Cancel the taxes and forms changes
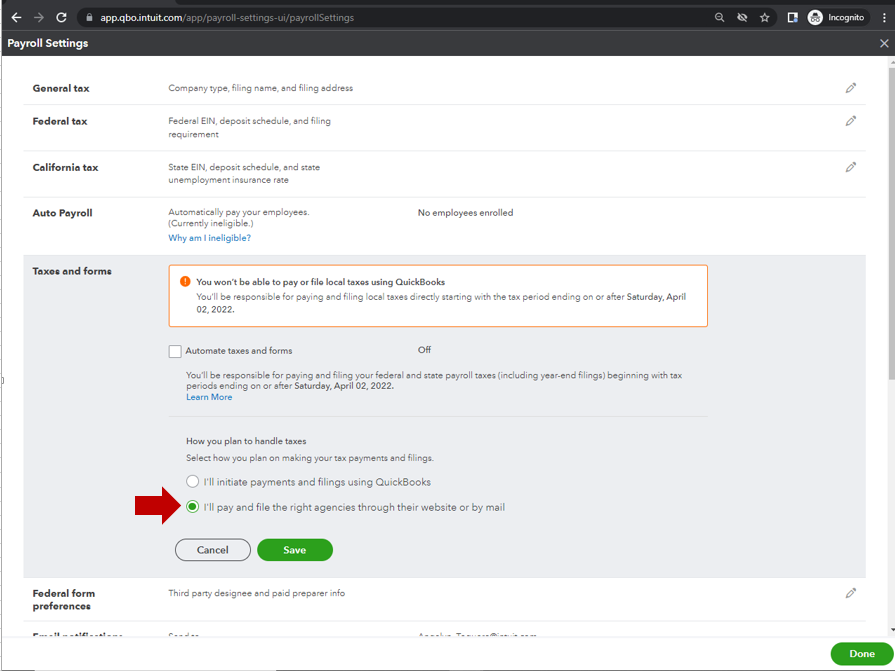 212,550
